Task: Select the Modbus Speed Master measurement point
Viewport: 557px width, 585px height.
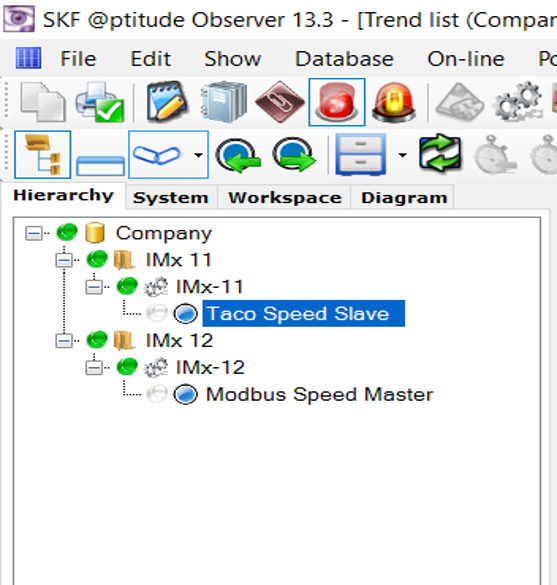Action: click(320, 395)
